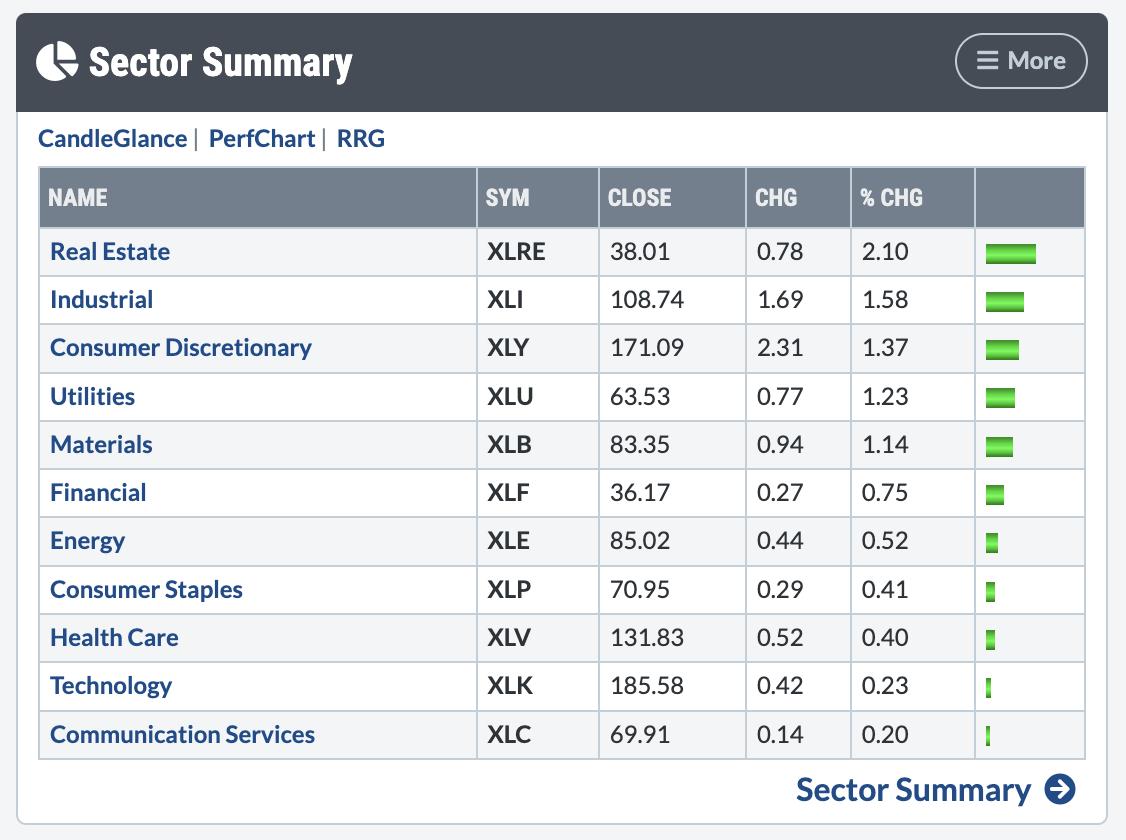Sort table by % CHG column header

tap(891, 198)
